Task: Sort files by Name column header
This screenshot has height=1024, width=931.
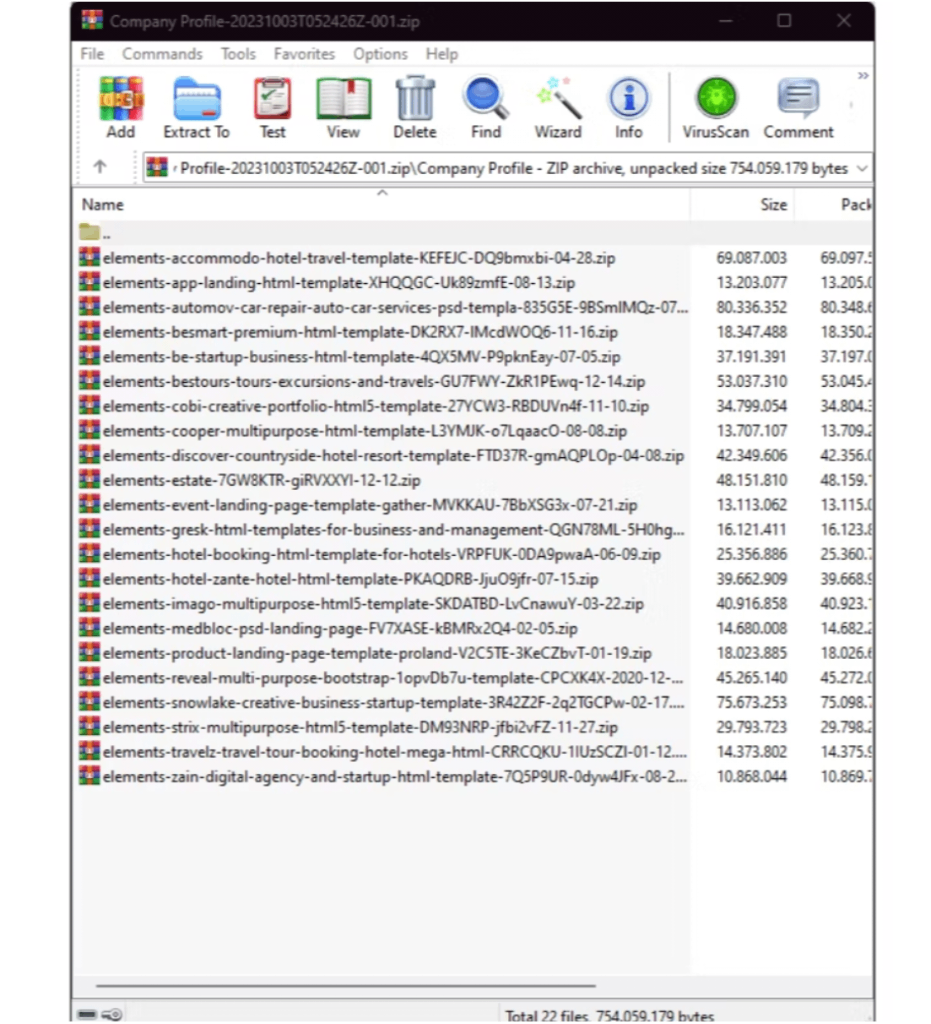Action: tap(103, 205)
